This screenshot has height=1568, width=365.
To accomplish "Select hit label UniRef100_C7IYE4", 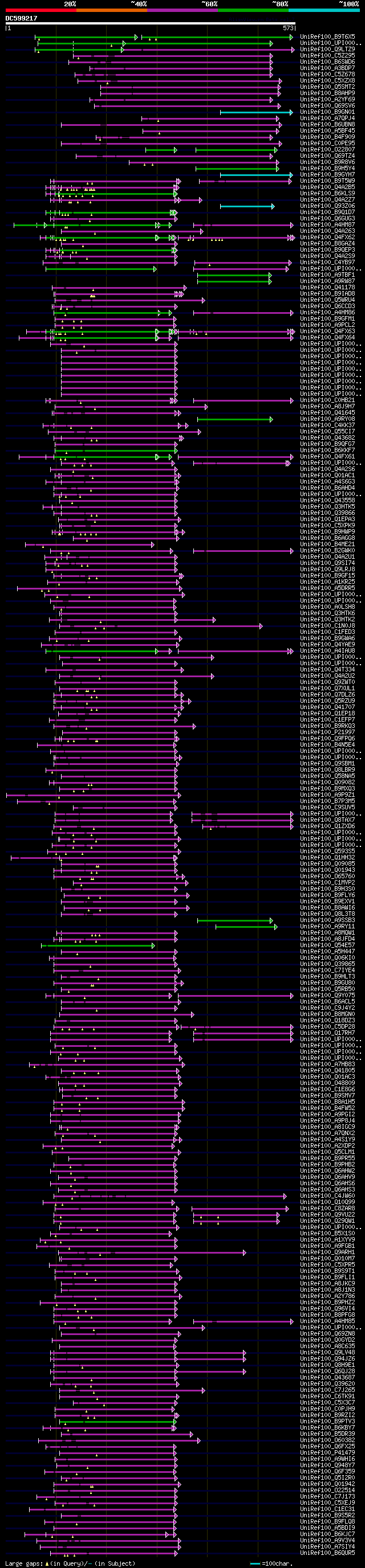I will click(x=327, y=971).
